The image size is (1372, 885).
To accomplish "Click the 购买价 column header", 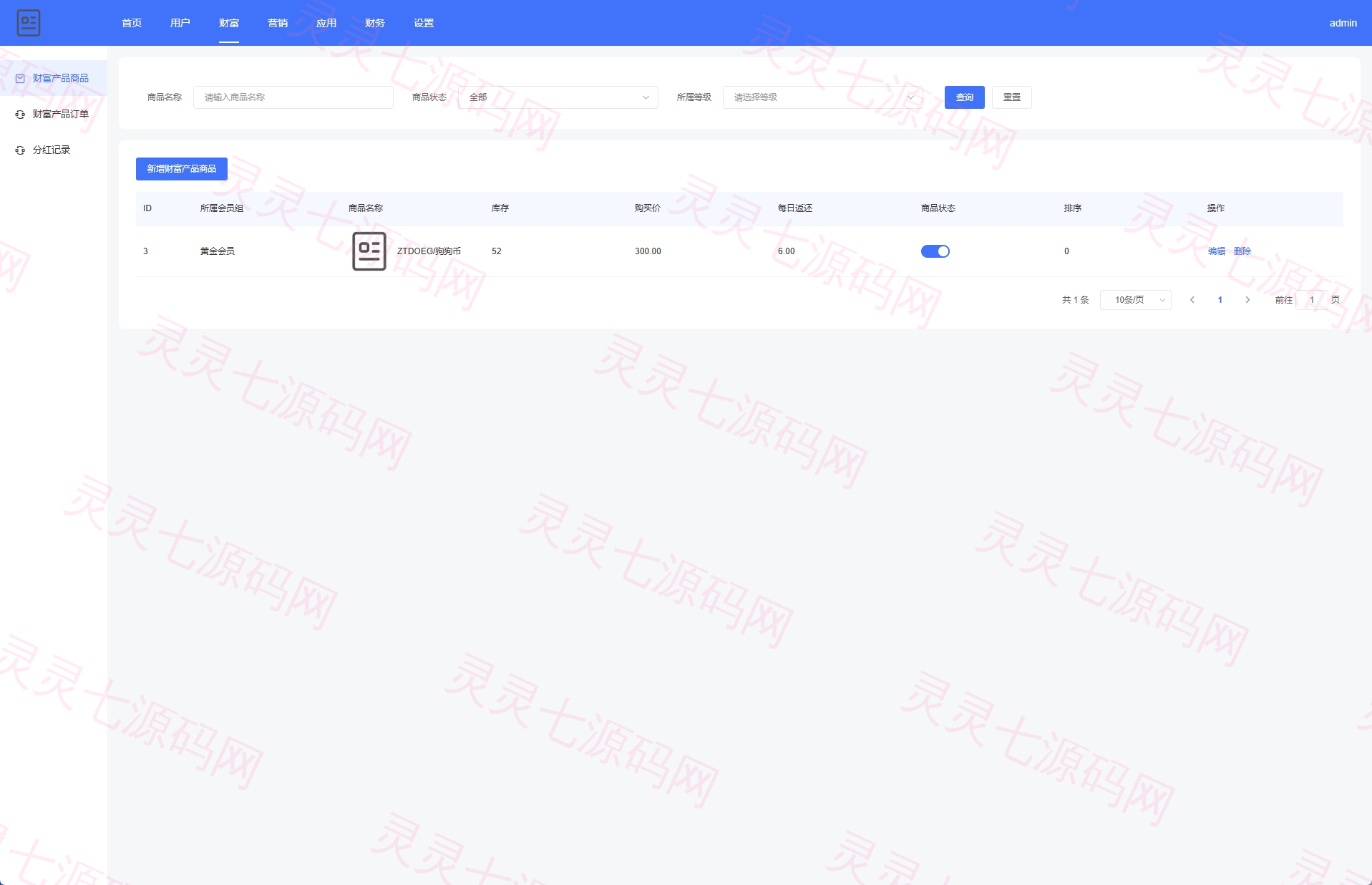I will coord(648,208).
